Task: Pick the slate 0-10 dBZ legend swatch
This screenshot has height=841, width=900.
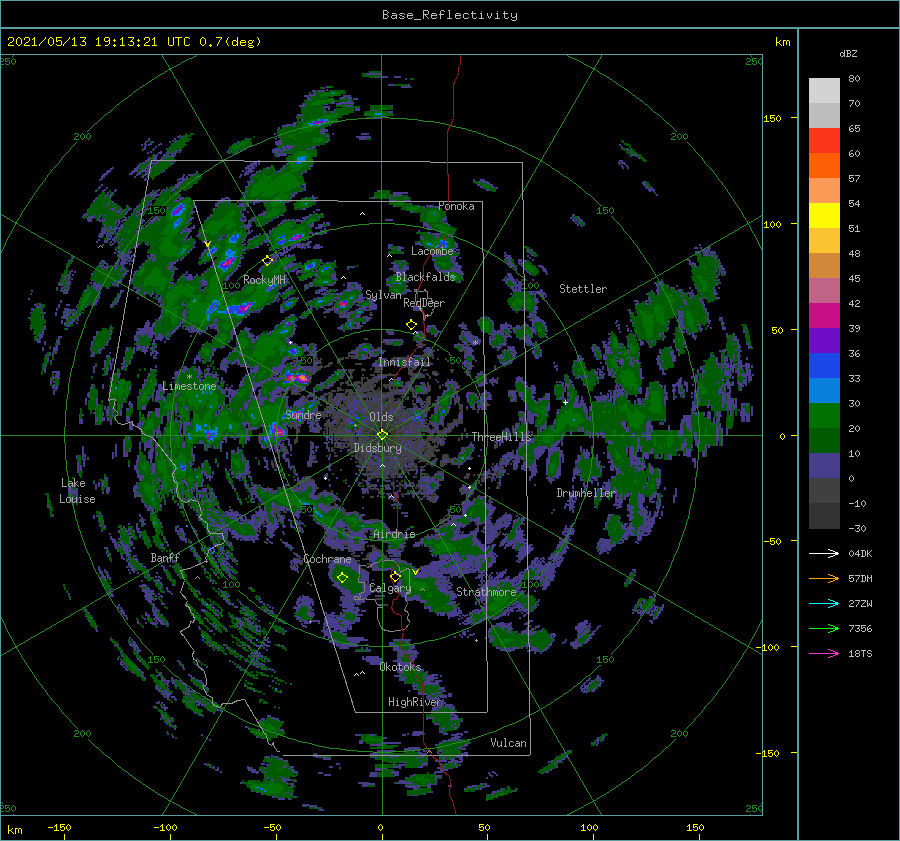Action: click(824, 466)
